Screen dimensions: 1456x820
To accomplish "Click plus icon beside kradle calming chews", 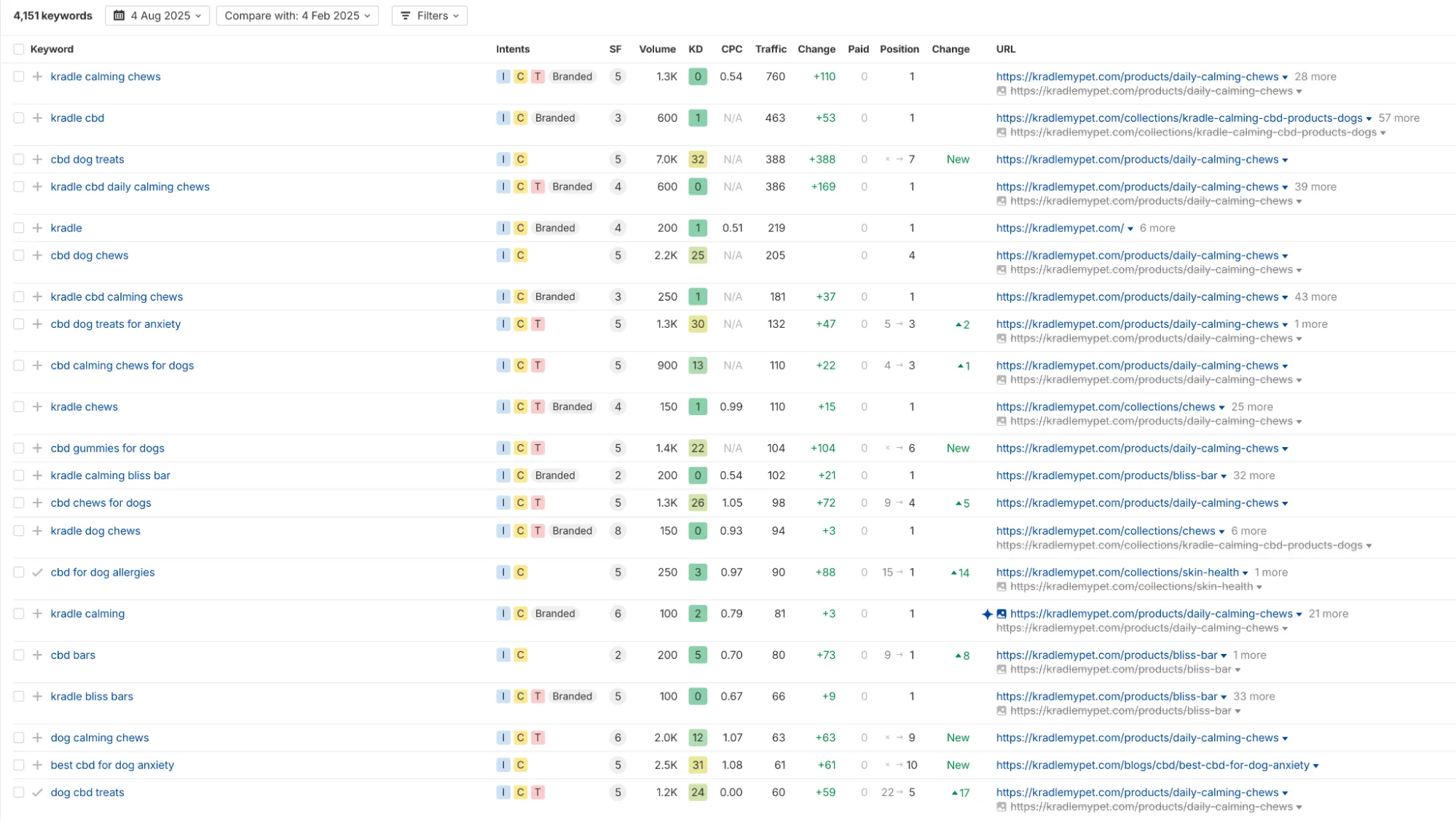I will click(37, 76).
